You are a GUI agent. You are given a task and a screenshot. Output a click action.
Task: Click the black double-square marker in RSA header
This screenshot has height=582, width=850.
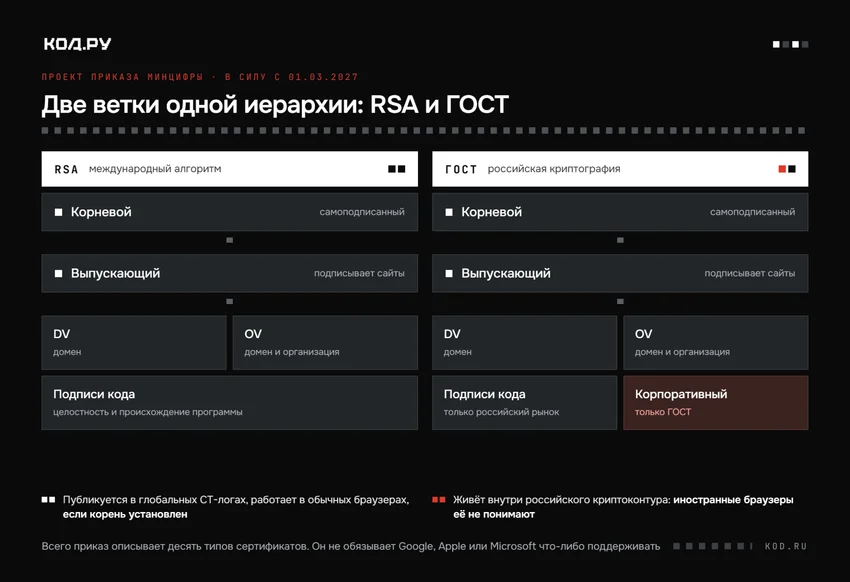click(397, 169)
